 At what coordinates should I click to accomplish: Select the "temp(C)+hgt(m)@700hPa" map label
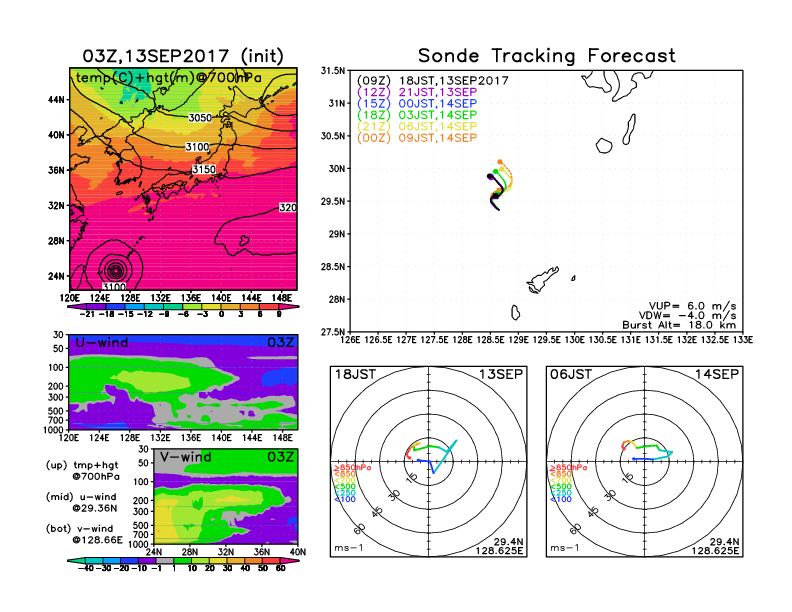[169, 78]
